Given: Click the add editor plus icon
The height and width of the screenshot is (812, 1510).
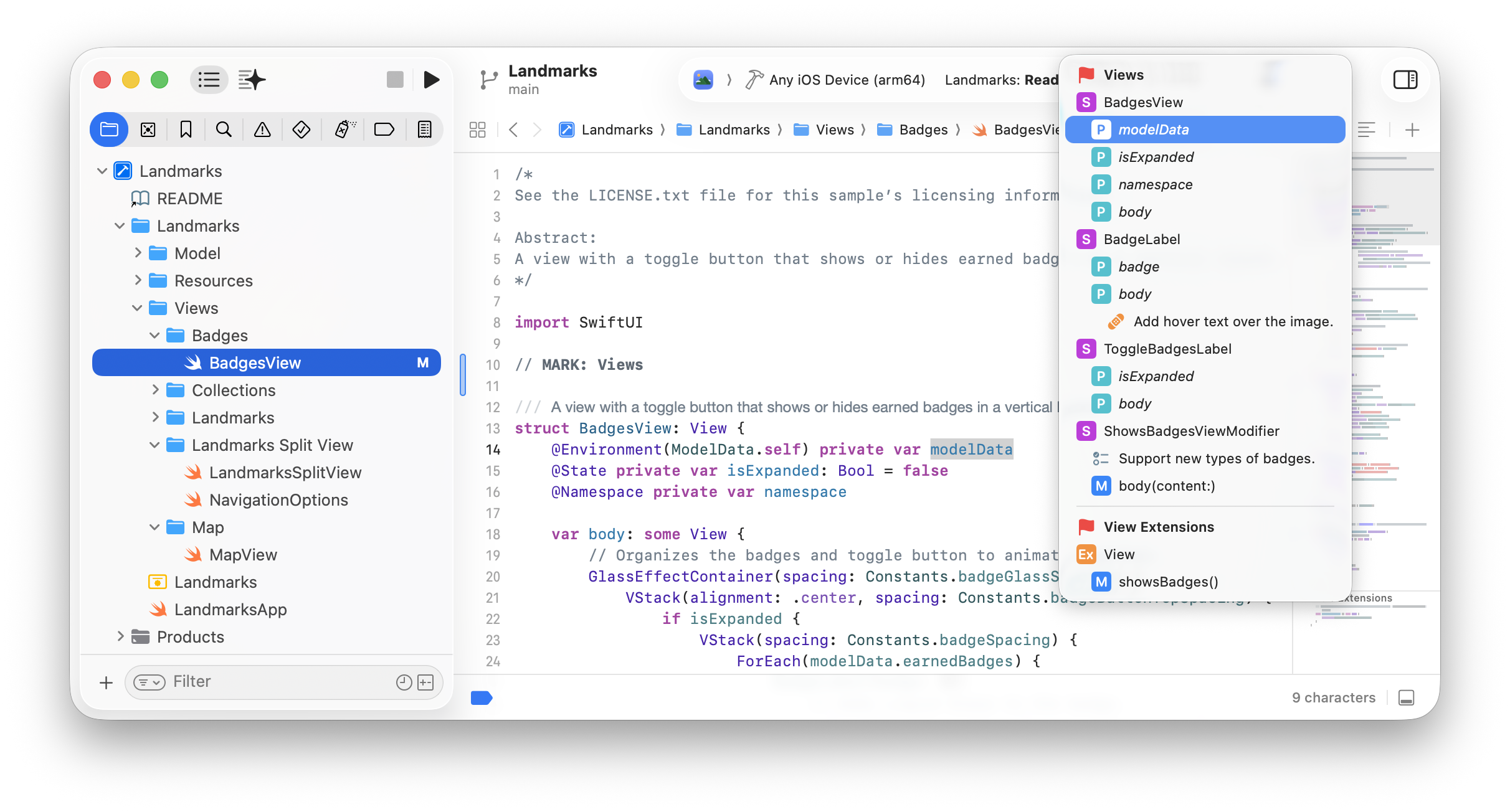Looking at the screenshot, I should [x=1412, y=130].
